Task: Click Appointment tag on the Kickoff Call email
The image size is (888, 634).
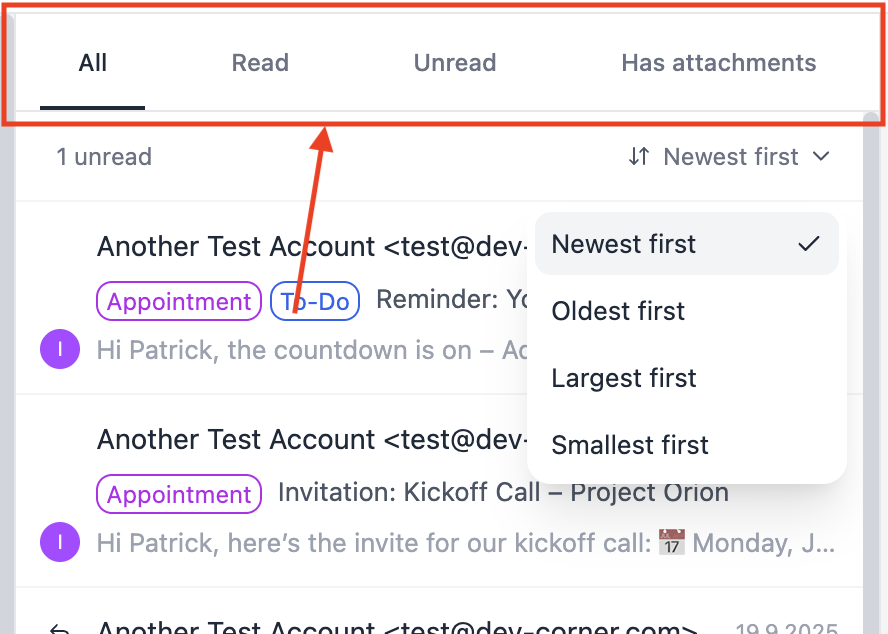Action: 179,495
